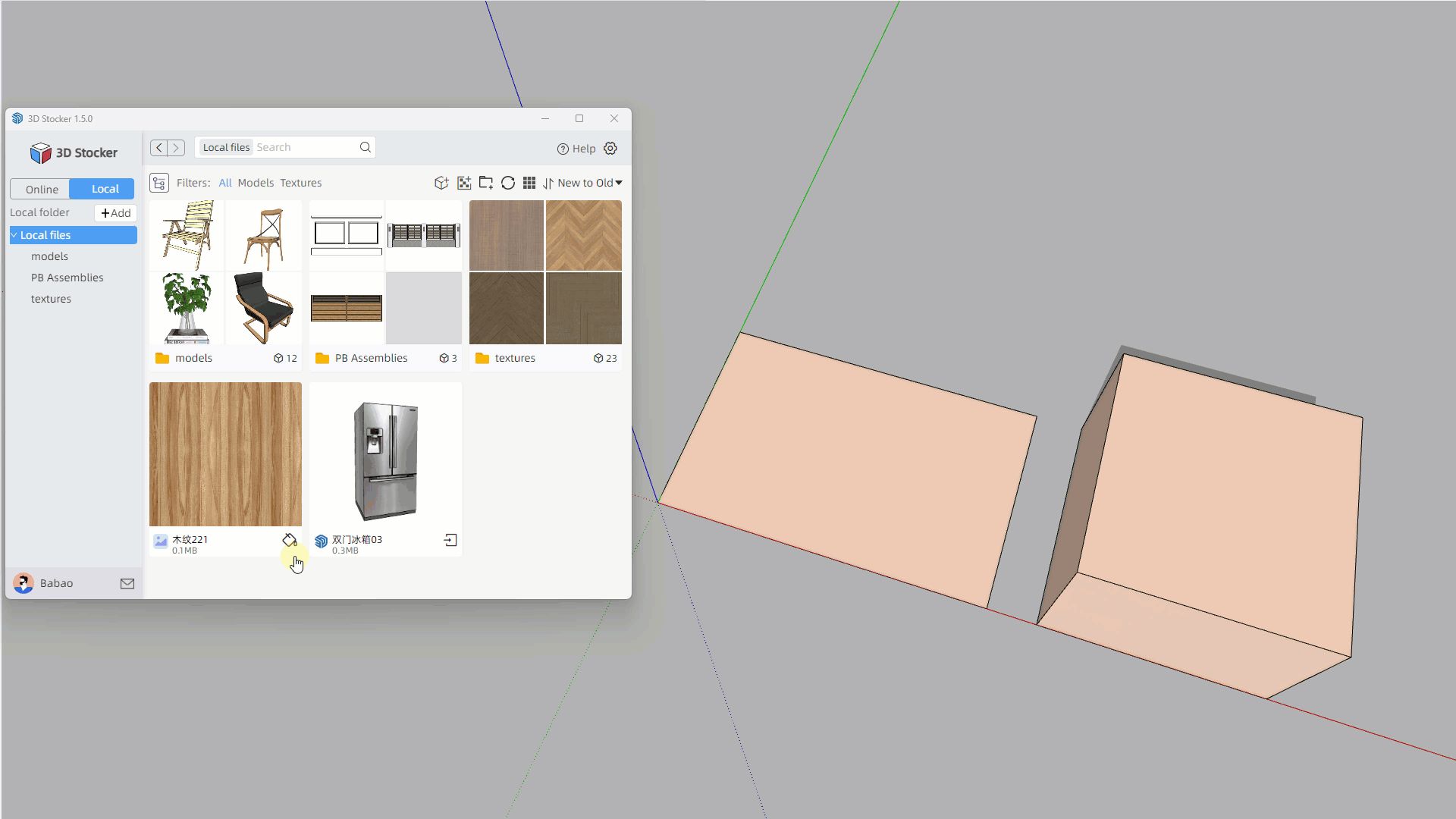Image resolution: width=1456 pixels, height=819 pixels.
Task: Click the add model icon
Action: pos(441,183)
